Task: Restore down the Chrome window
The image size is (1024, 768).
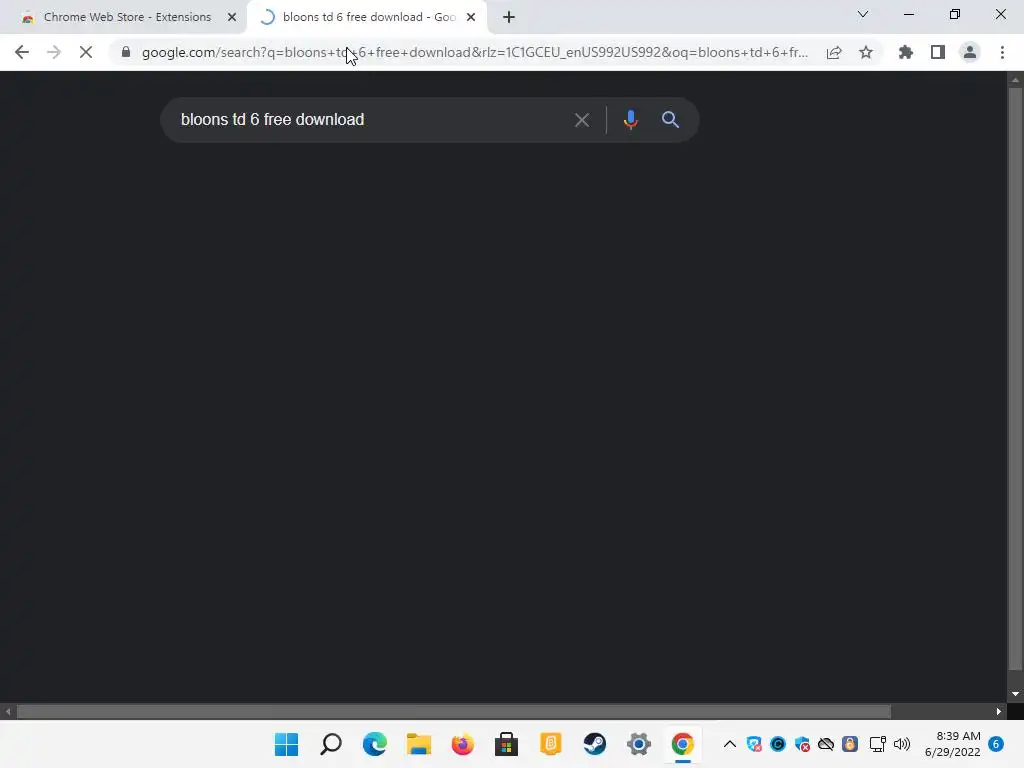Action: click(x=955, y=14)
